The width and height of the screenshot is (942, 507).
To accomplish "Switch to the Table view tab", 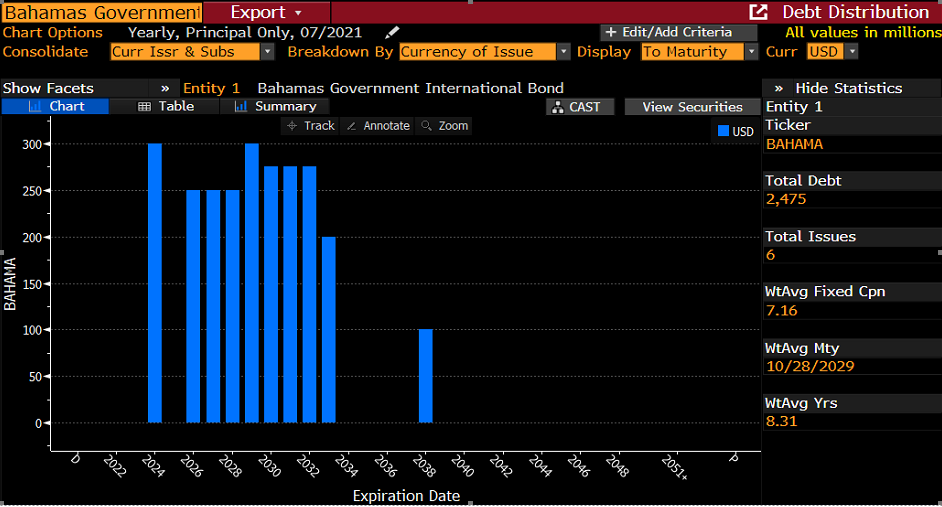I will [165, 106].
